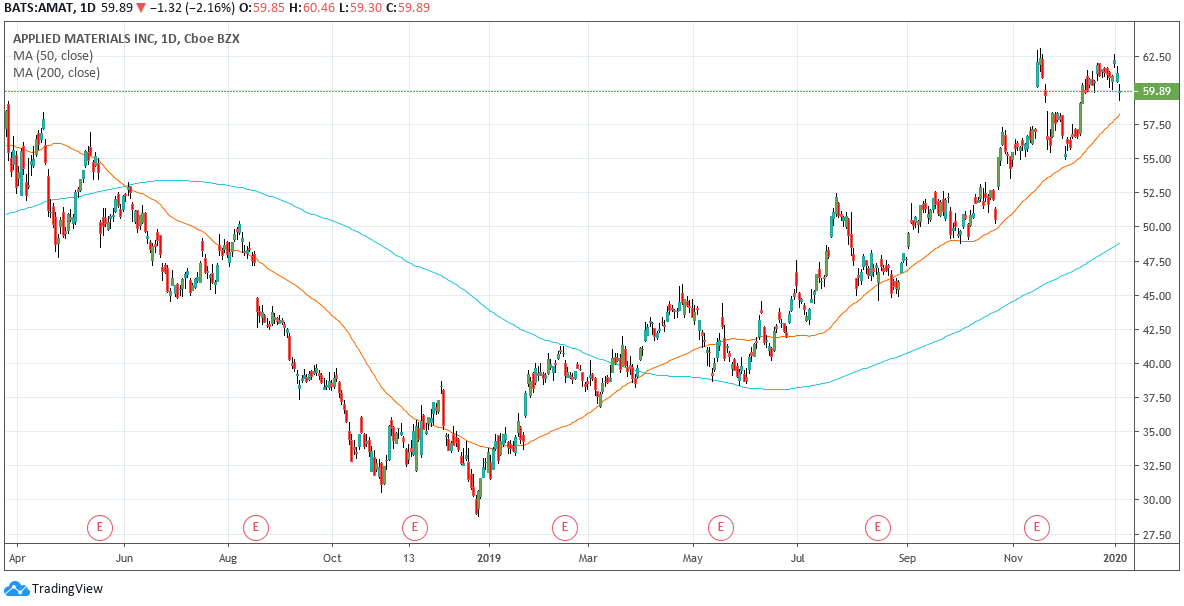
Task: Select the MA (200, close) indicator label
Action: (x=56, y=72)
